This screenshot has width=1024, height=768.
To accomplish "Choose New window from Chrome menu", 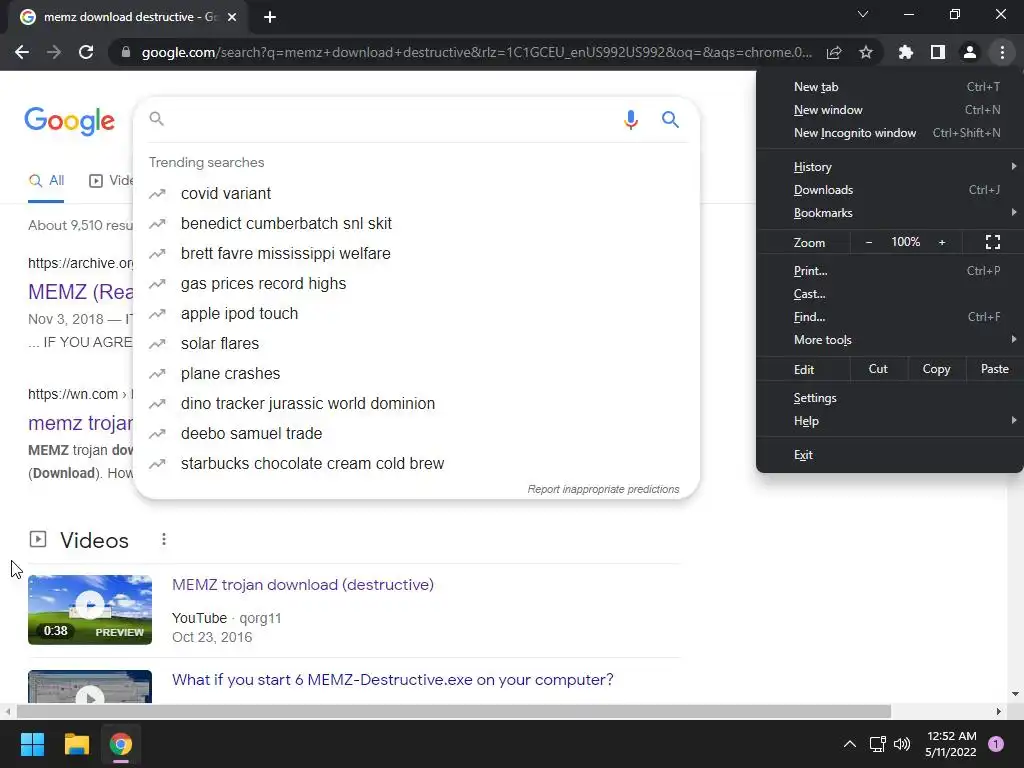I will click(889, 110).
